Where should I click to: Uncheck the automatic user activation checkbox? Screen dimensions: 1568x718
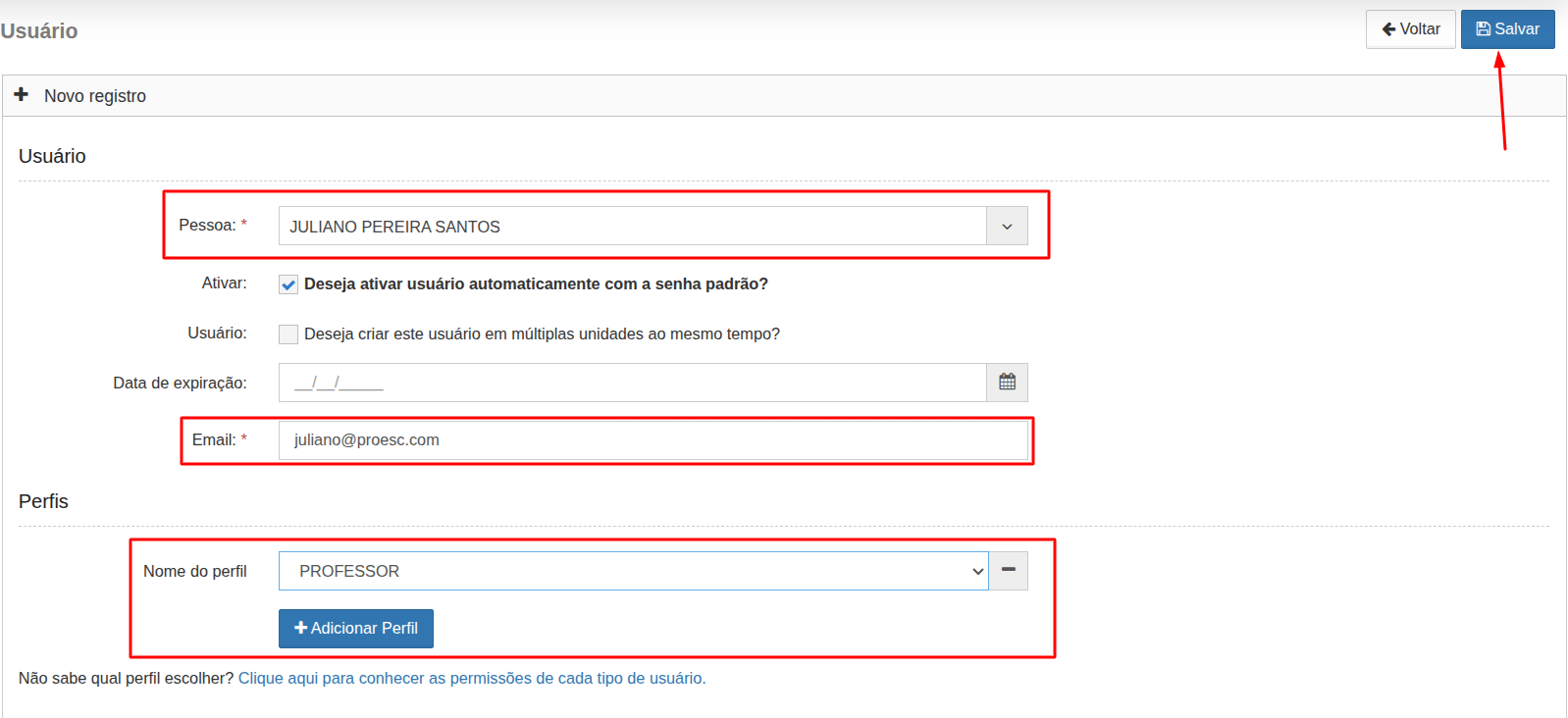tap(288, 284)
